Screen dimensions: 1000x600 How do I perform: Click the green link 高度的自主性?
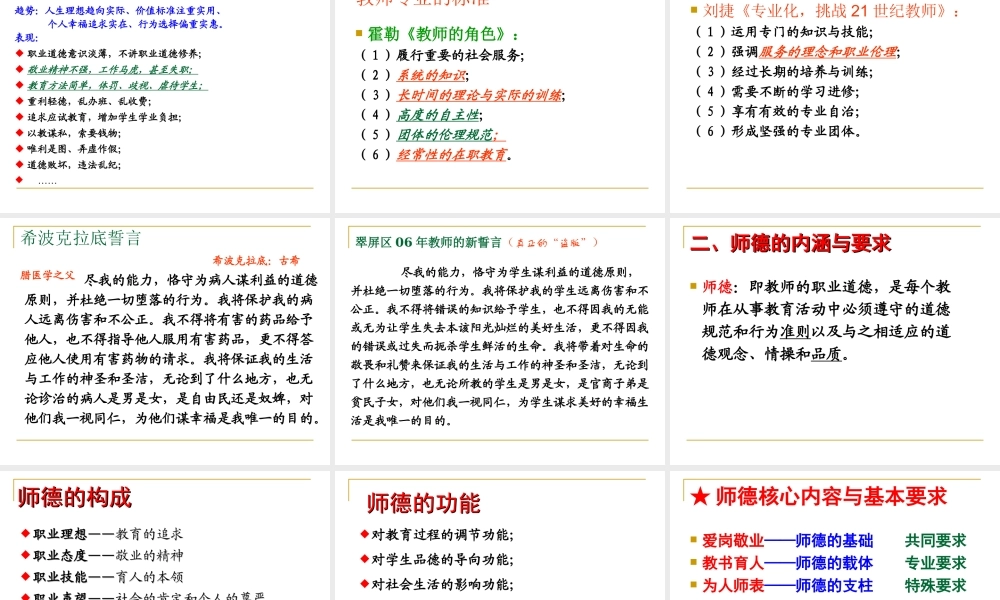(438, 115)
